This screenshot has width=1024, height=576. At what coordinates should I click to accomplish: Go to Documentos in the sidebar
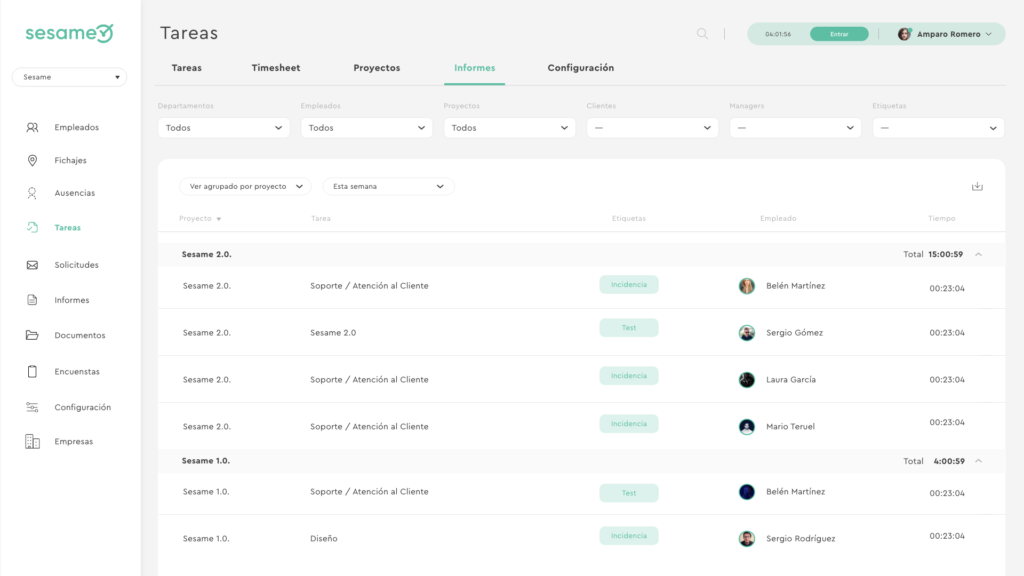80,335
